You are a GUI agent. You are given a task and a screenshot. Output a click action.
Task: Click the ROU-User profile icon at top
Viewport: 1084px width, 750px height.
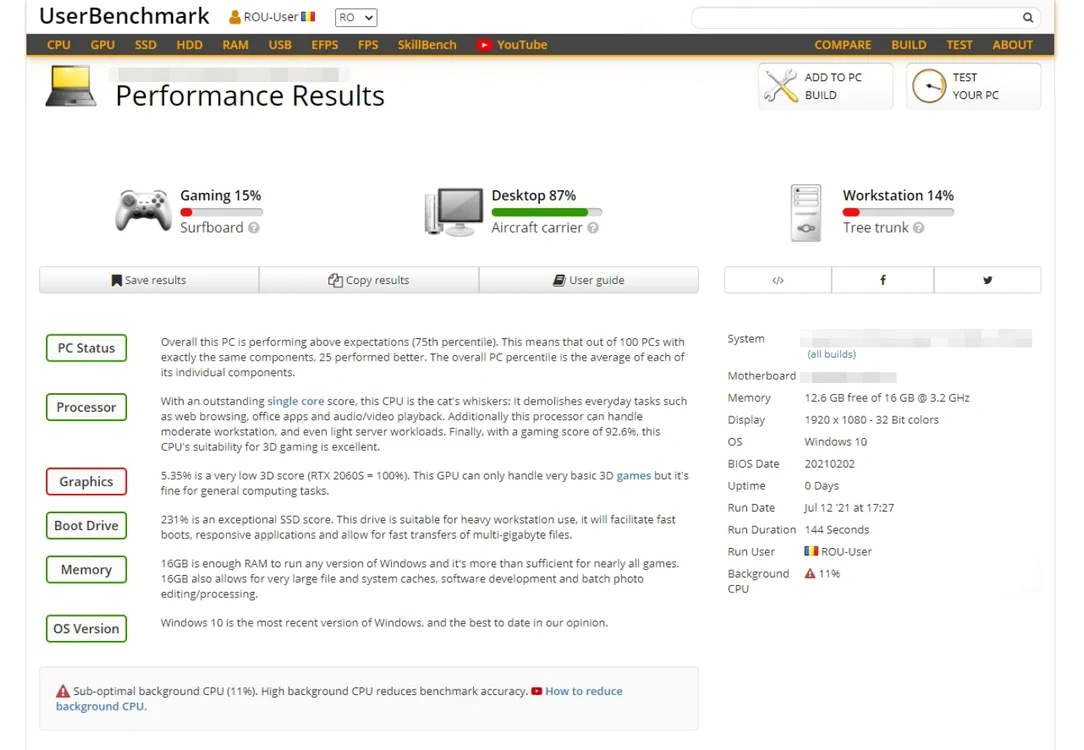coord(234,17)
